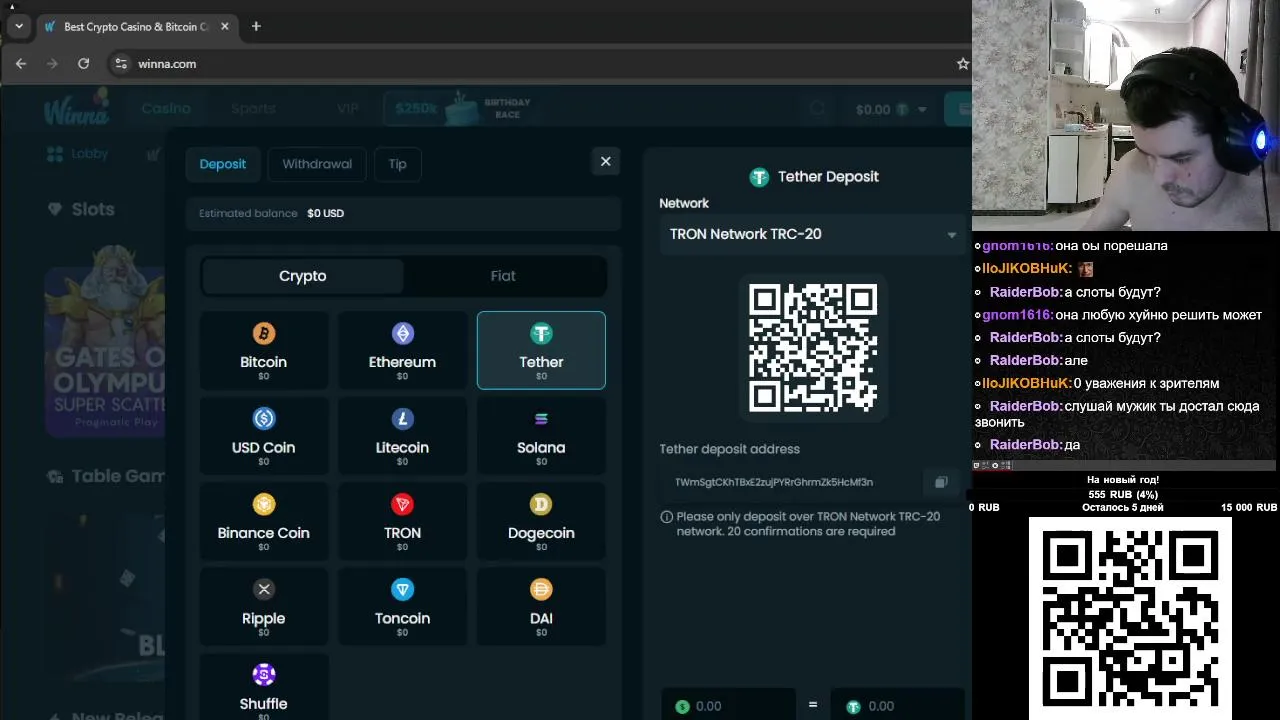Click the stream overlay donation QR code
1280x720 pixels.
pyautogui.click(x=1130, y=616)
